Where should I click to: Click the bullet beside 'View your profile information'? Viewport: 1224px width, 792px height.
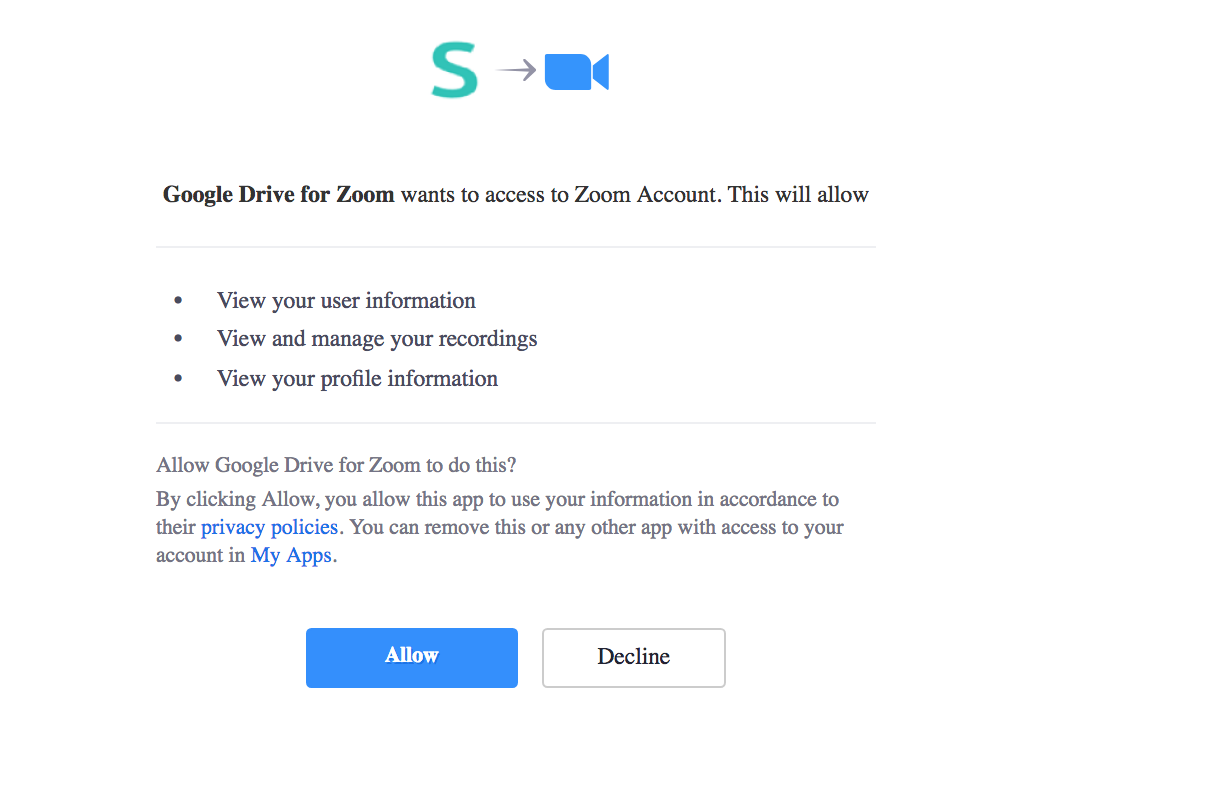click(x=179, y=379)
